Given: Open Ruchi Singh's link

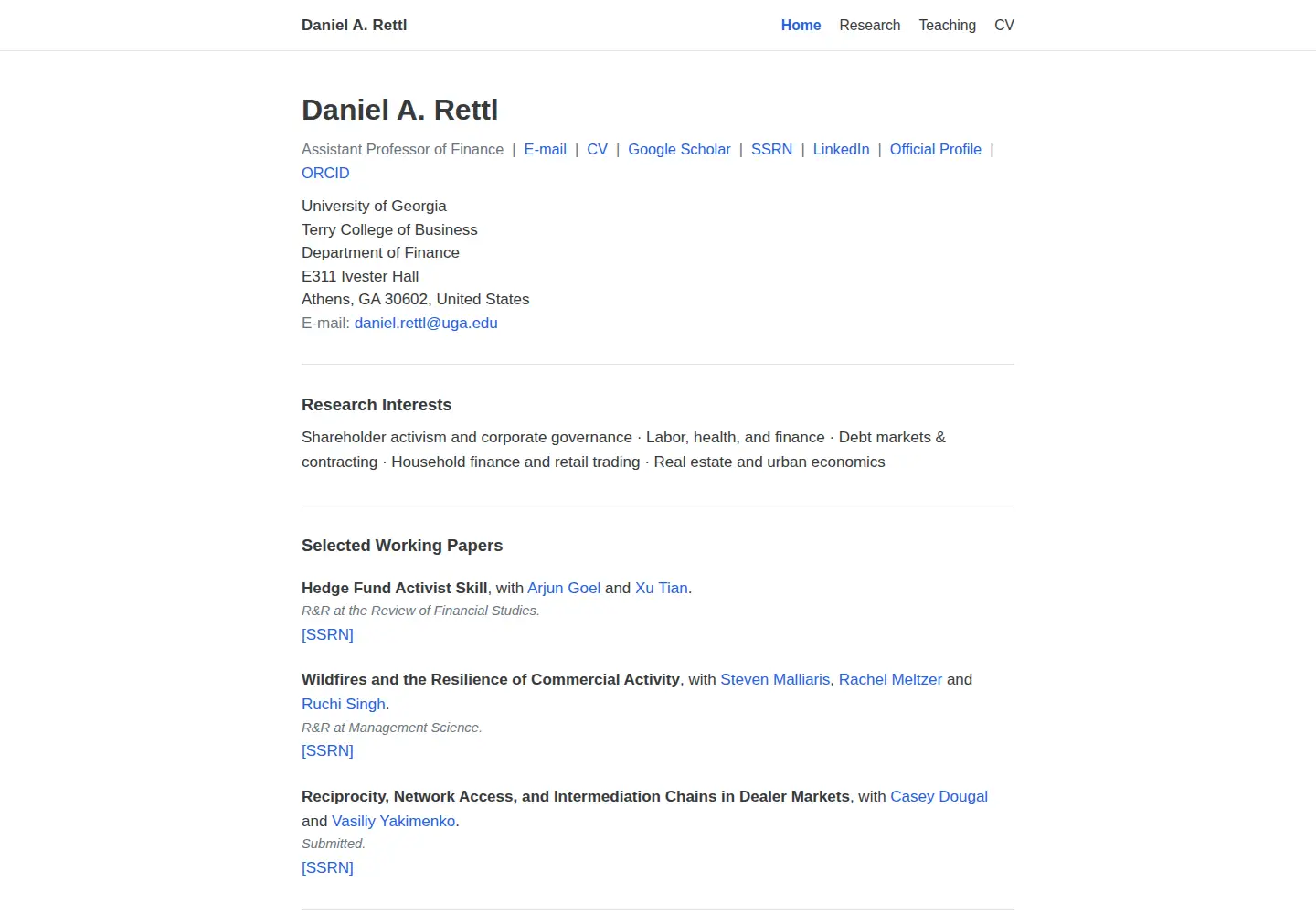Looking at the screenshot, I should point(344,705).
